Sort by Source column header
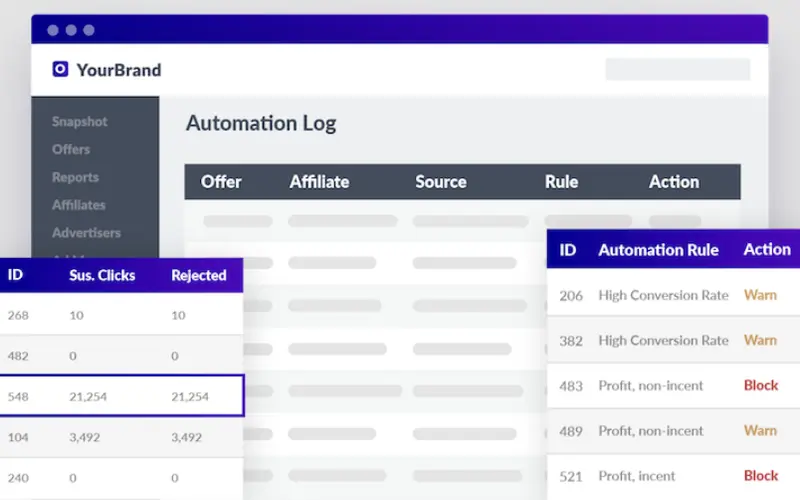The image size is (800, 500). (440, 182)
